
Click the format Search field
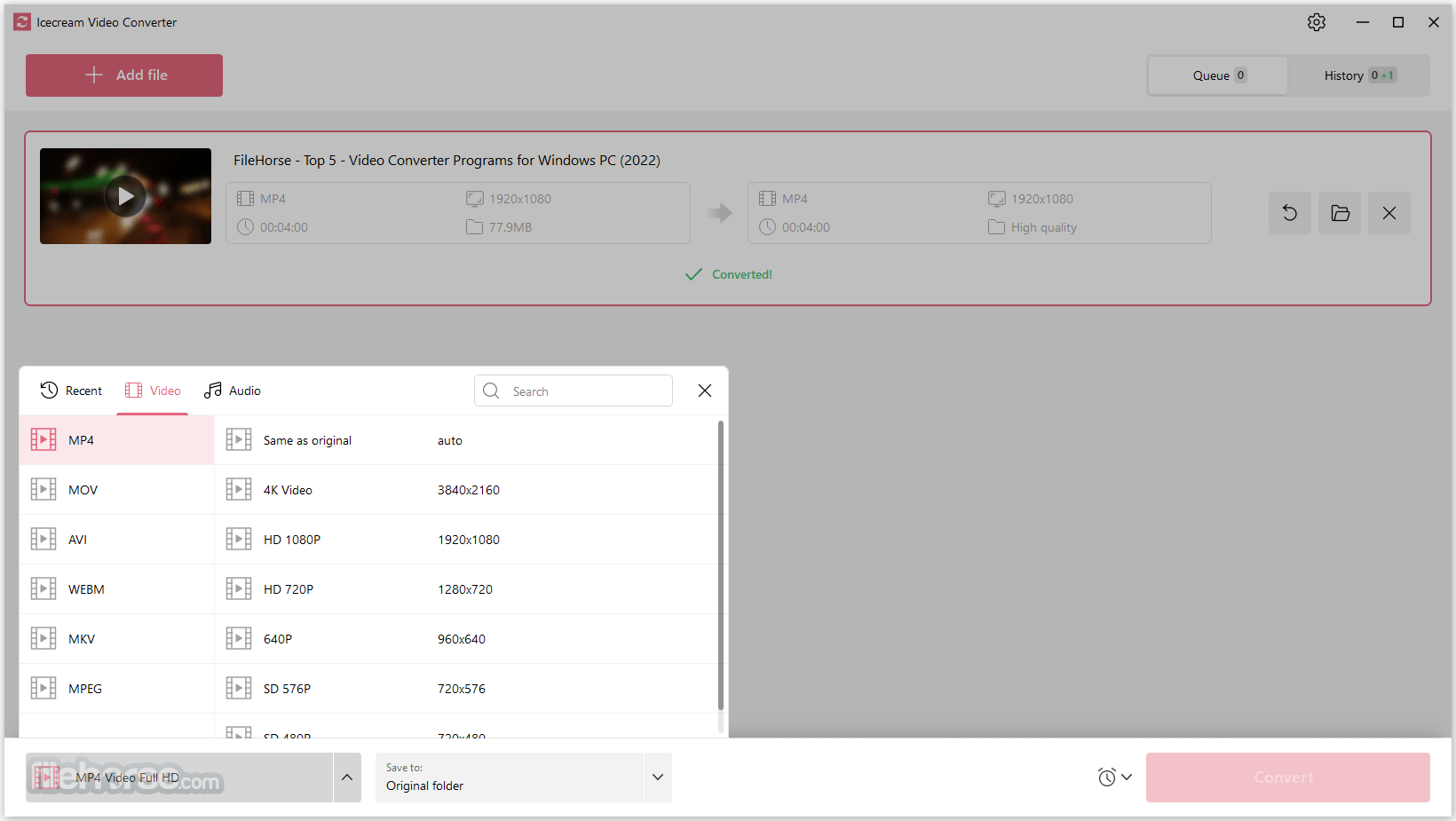(574, 391)
